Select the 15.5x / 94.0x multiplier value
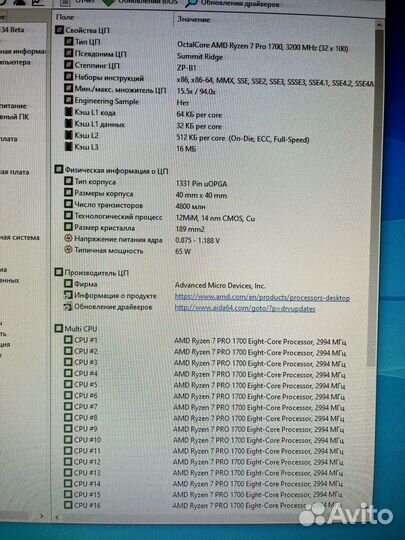This screenshot has width=405, height=540. (196, 91)
